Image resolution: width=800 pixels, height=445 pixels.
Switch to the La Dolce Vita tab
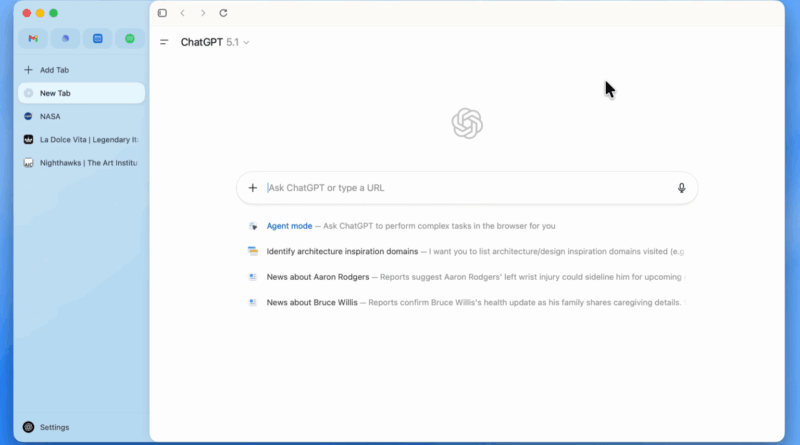click(x=82, y=140)
